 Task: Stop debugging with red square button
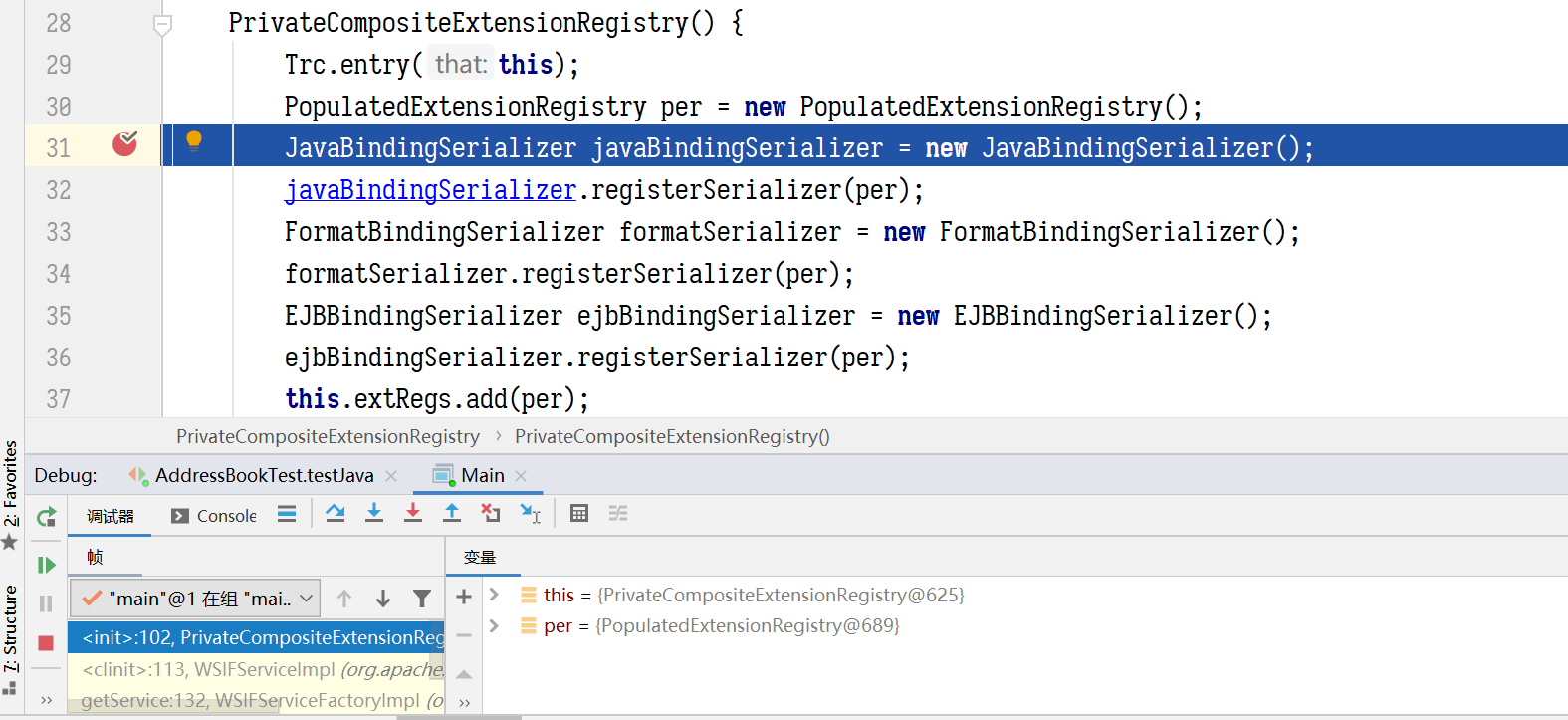tap(46, 643)
